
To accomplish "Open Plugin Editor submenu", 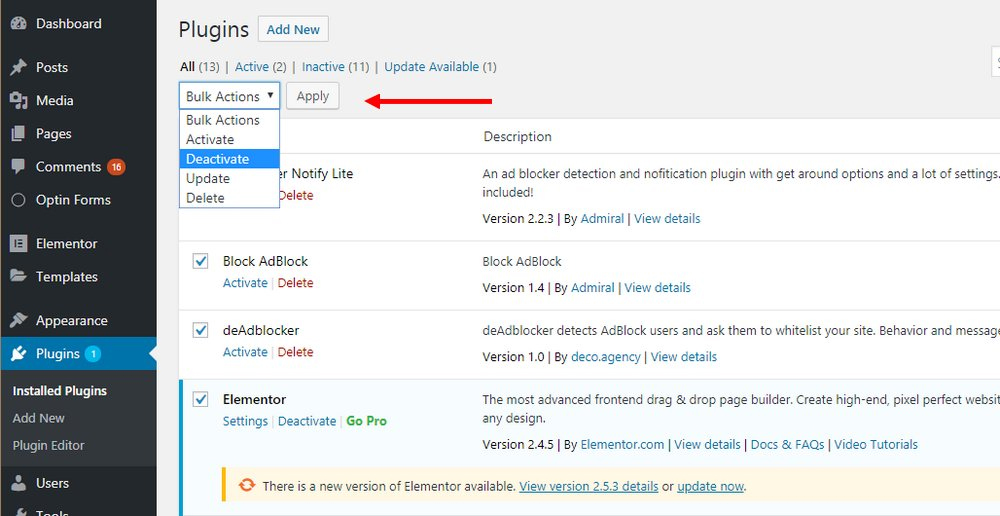I will click(48, 445).
